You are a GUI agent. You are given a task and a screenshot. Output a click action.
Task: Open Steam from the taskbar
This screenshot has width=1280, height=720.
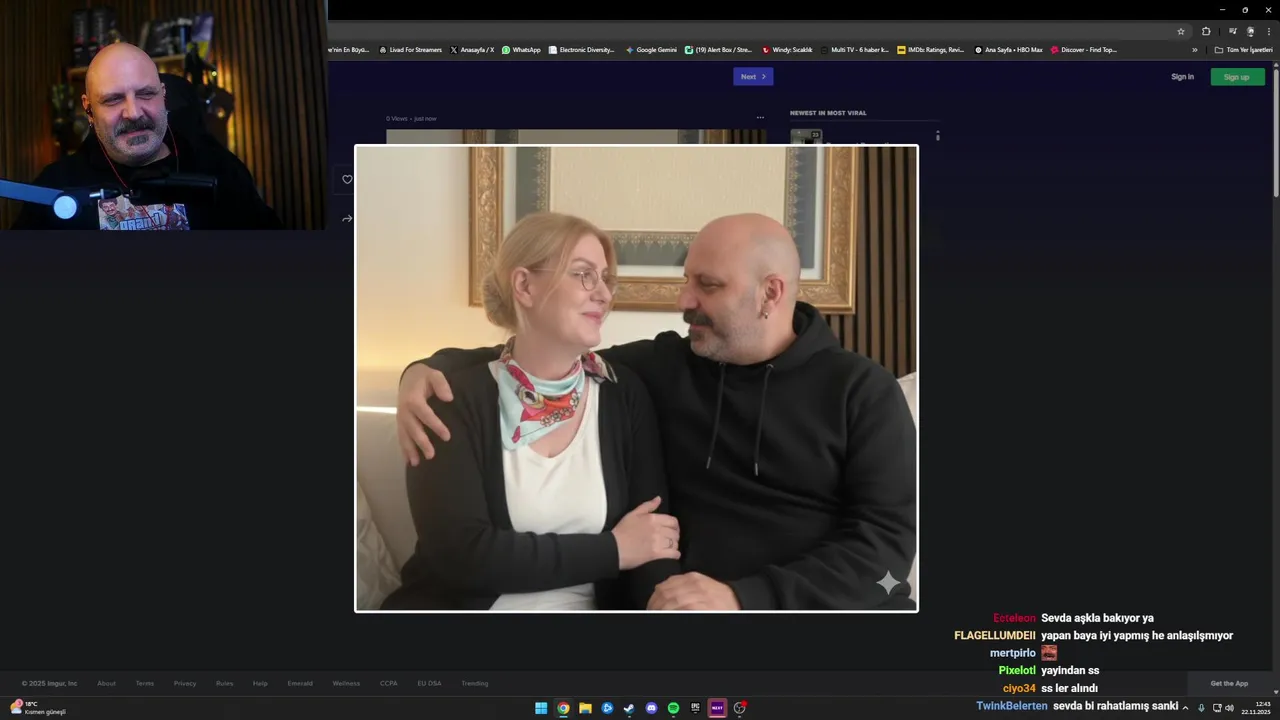click(x=629, y=708)
